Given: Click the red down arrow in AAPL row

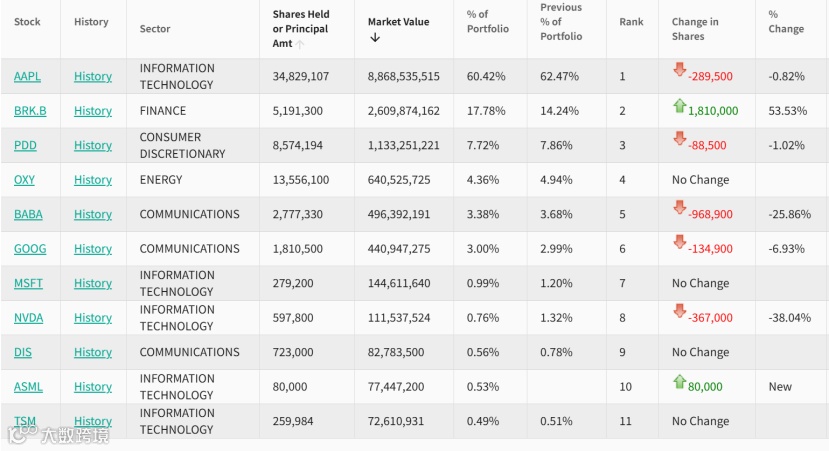Looking at the screenshot, I should [679, 70].
